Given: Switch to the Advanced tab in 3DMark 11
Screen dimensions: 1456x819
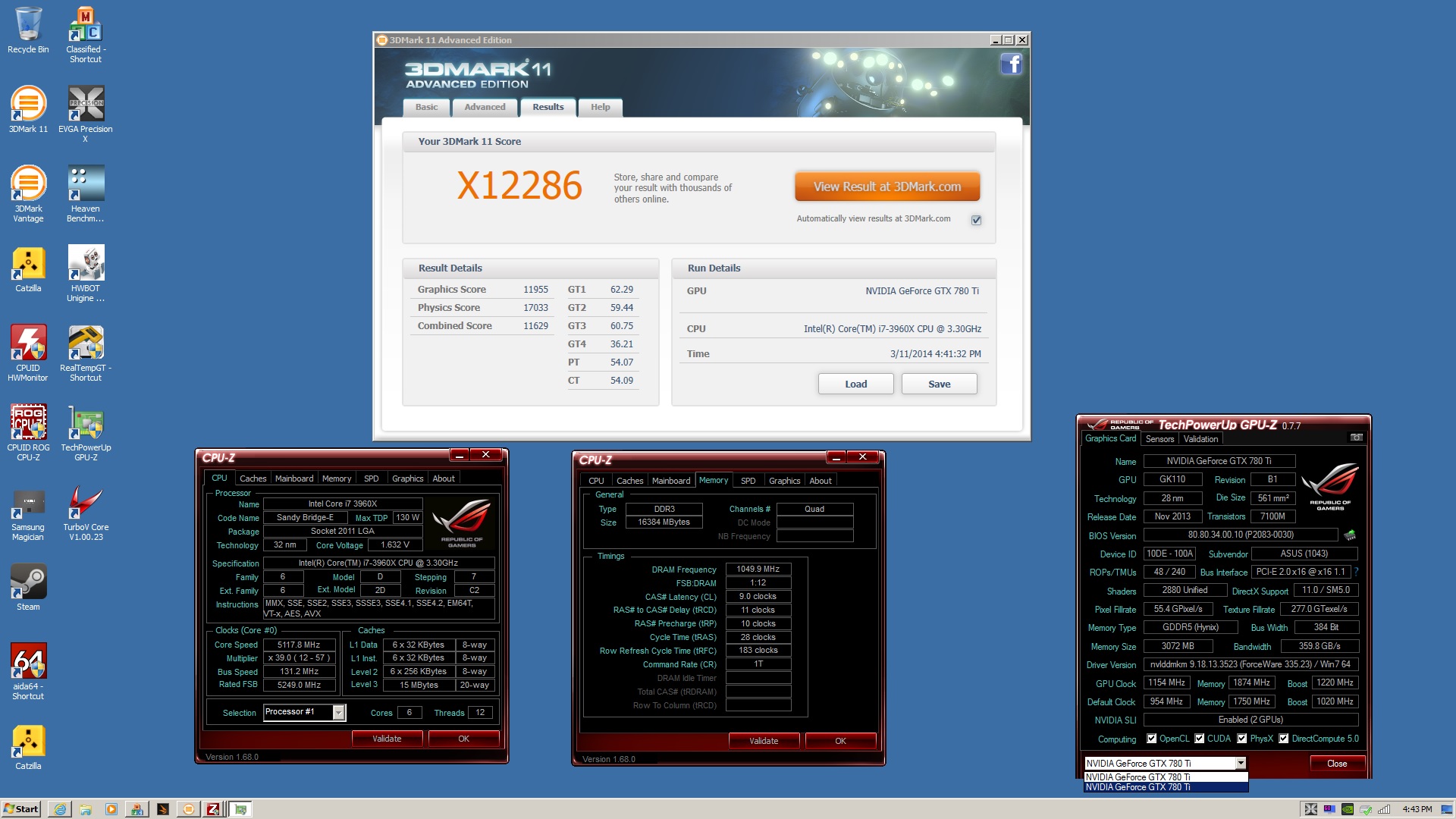Looking at the screenshot, I should click(x=485, y=107).
